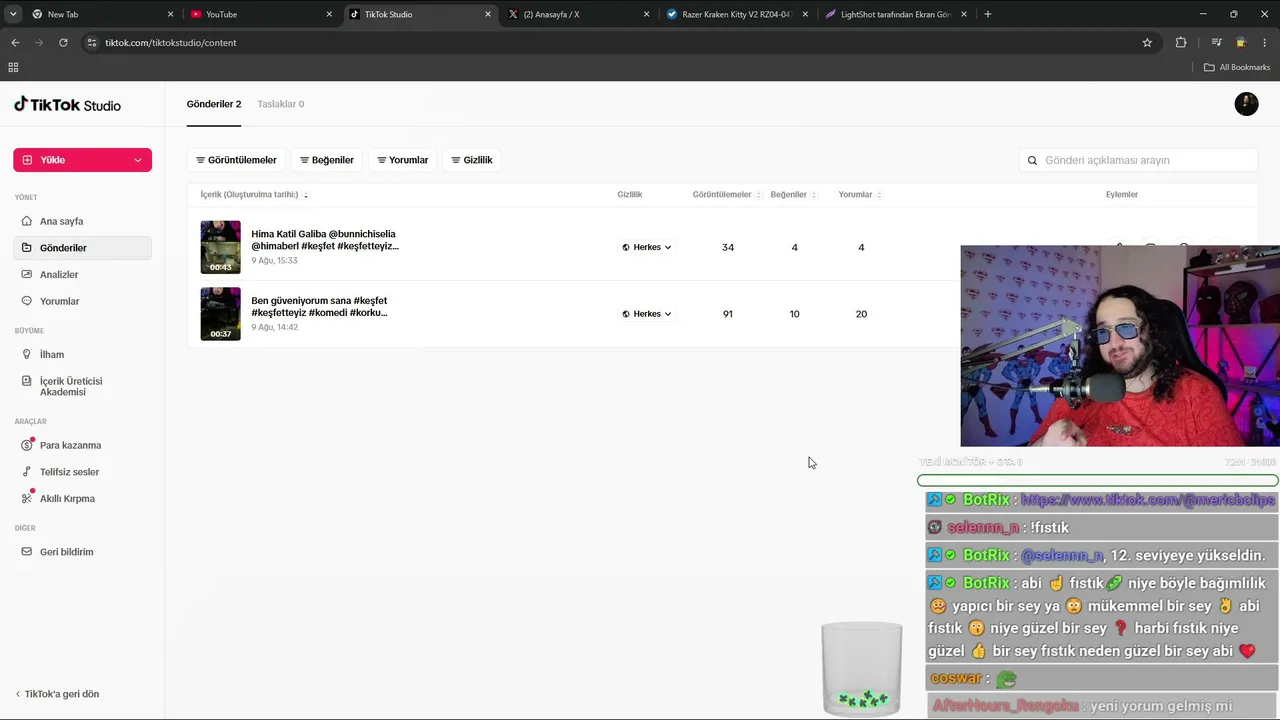This screenshot has height=720, width=1280.
Task: Click the Hima Katil Galiba post title
Action: pyautogui.click(x=325, y=240)
